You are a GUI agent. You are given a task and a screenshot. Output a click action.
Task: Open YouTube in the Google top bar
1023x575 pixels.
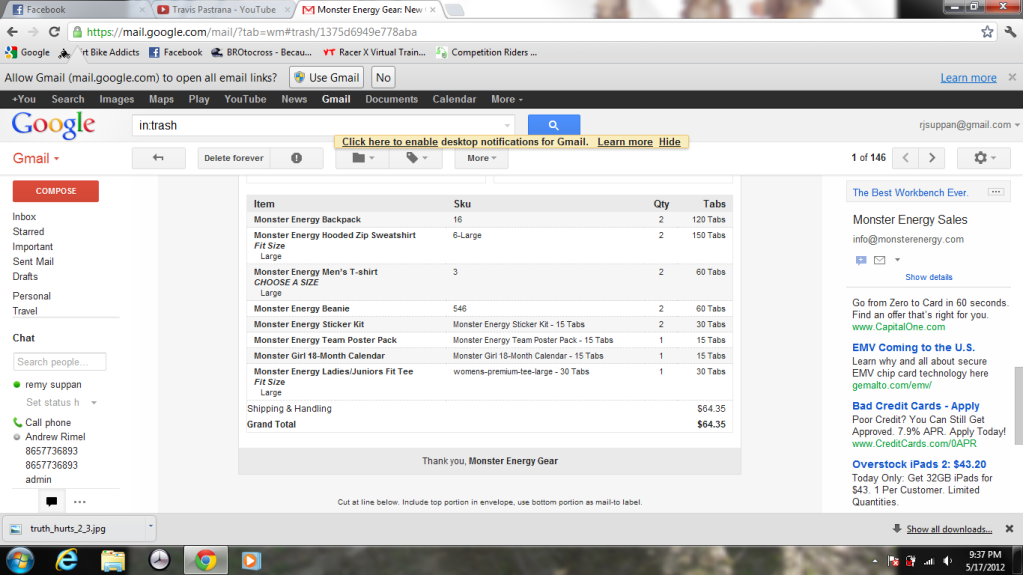[x=245, y=99]
